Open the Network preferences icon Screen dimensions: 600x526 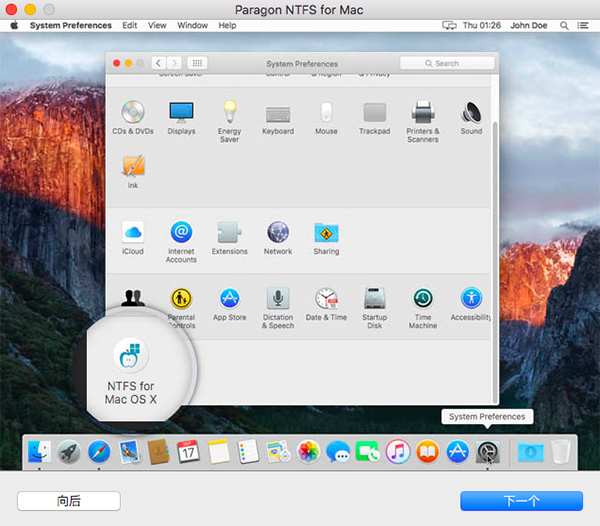pos(278,233)
